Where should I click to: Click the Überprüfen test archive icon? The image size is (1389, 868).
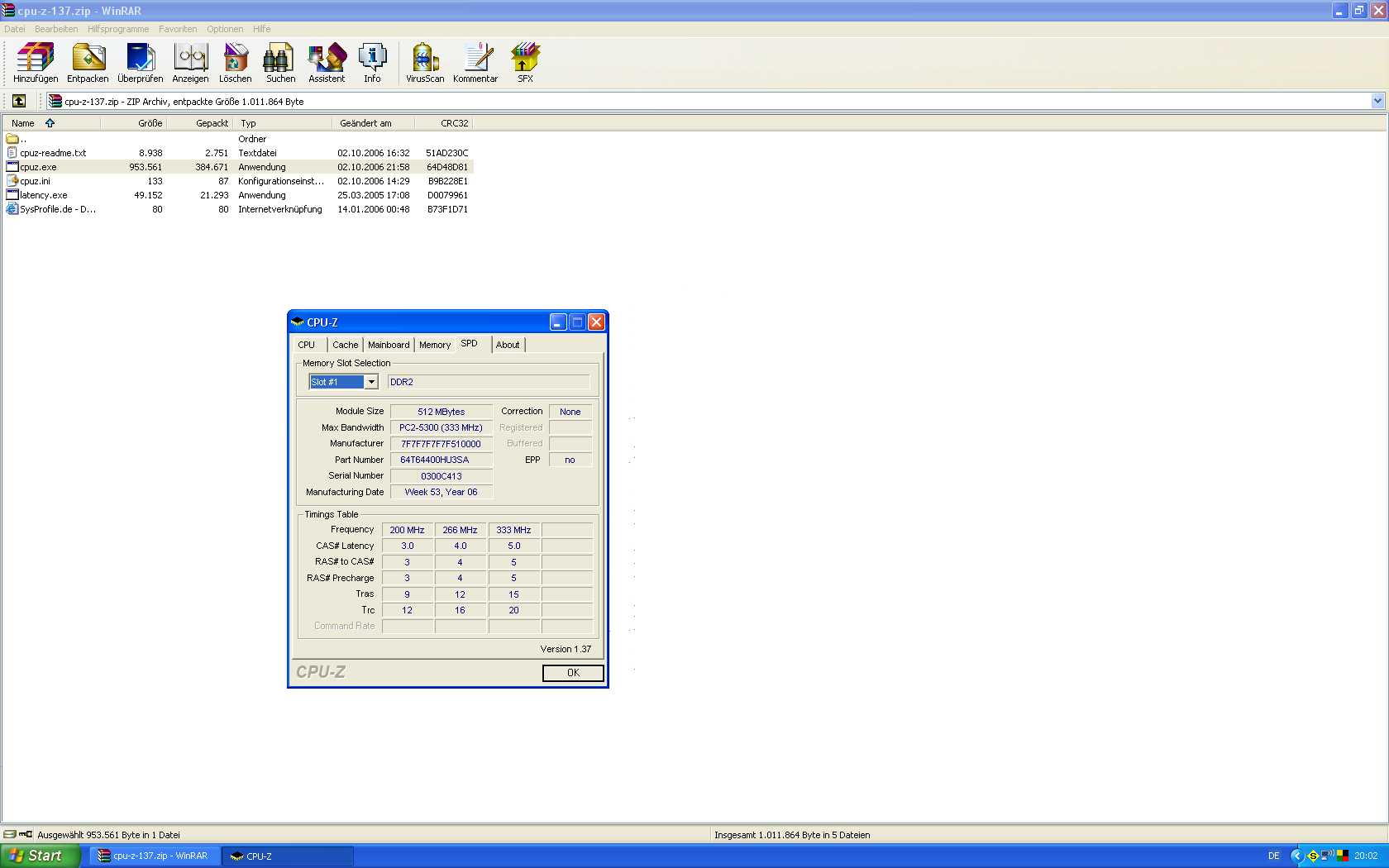pyautogui.click(x=141, y=63)
